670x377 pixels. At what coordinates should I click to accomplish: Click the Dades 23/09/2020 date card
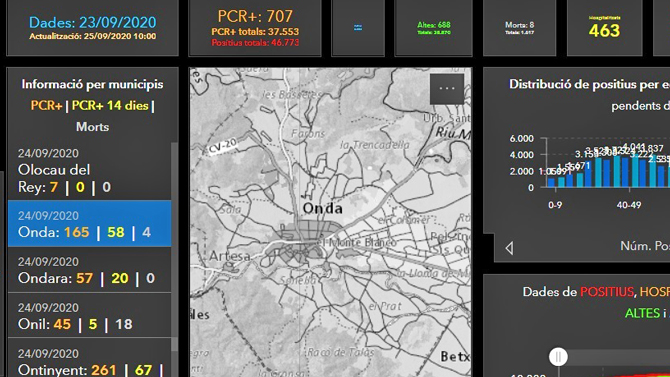point(92,28)
